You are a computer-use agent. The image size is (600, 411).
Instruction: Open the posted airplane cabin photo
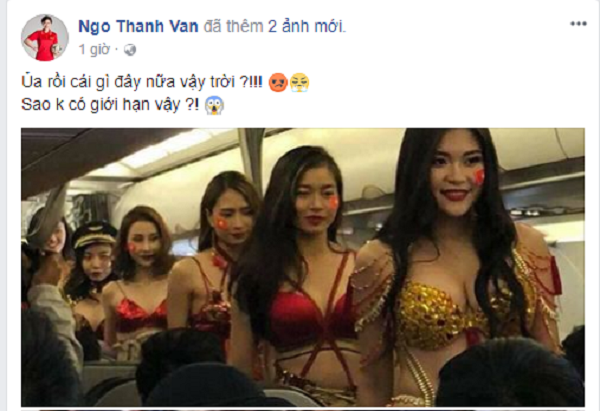point(303,267)
